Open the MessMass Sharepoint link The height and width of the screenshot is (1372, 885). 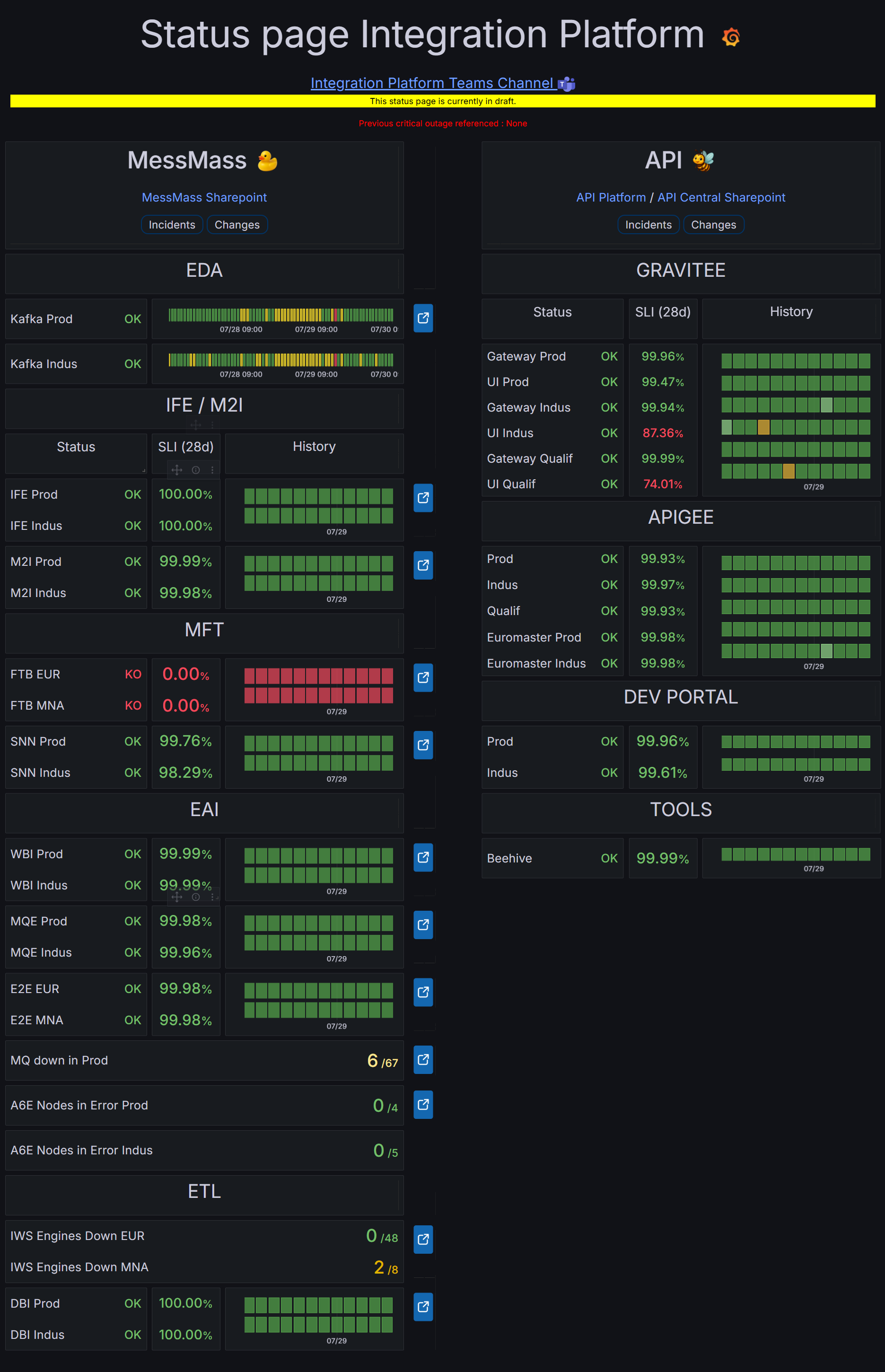(204, 197)
